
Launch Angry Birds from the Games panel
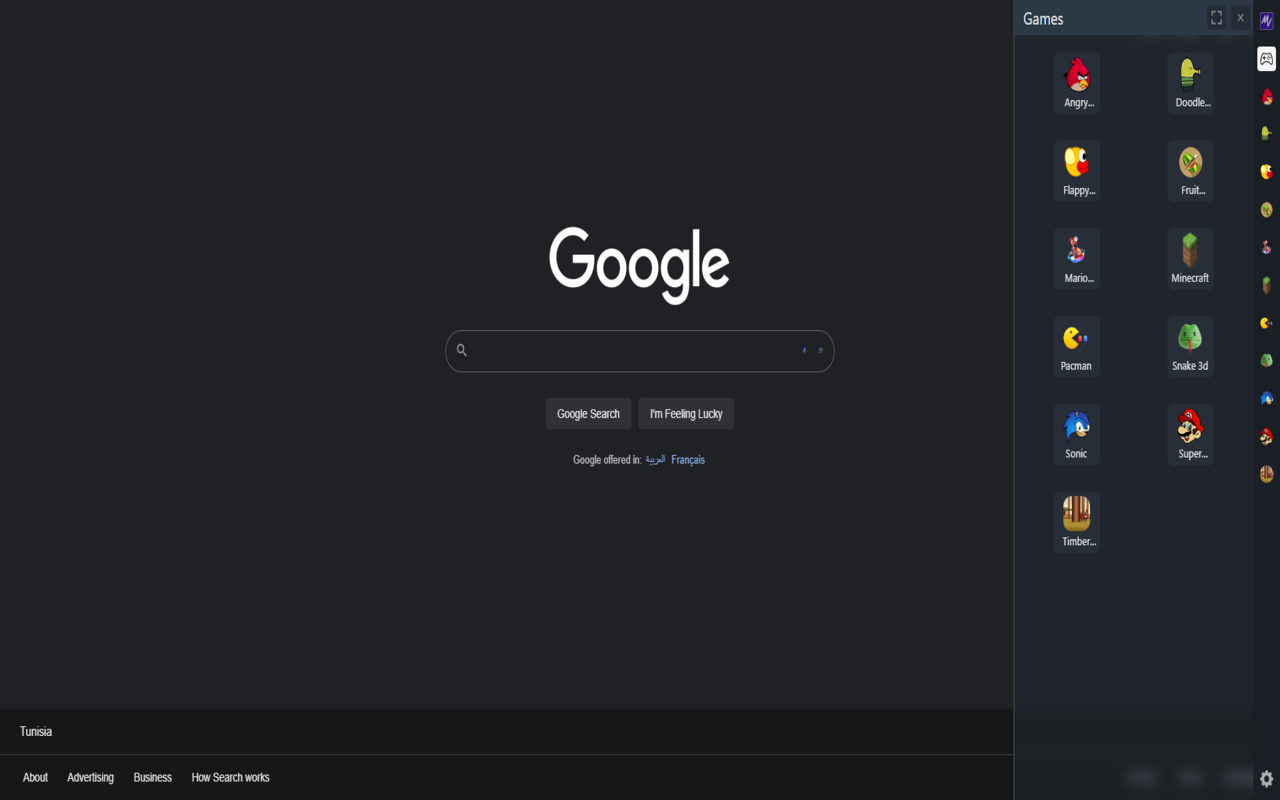[1076, 82]
